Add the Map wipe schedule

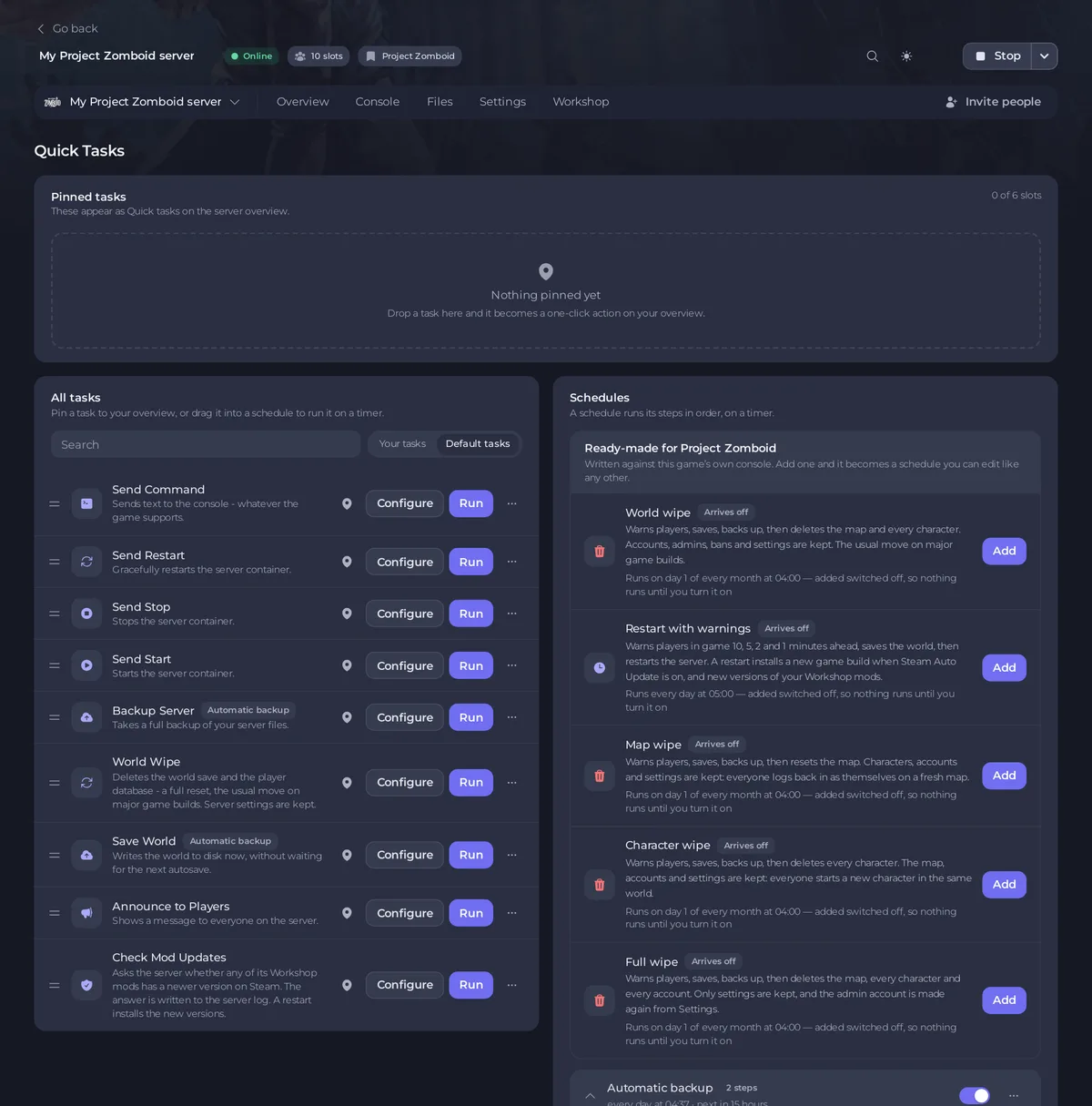click(x=1004, y=776)
